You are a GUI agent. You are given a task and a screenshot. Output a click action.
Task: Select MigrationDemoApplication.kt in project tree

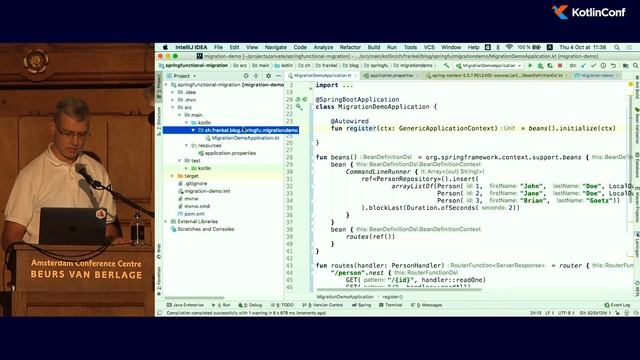click(x=242, y=138)
